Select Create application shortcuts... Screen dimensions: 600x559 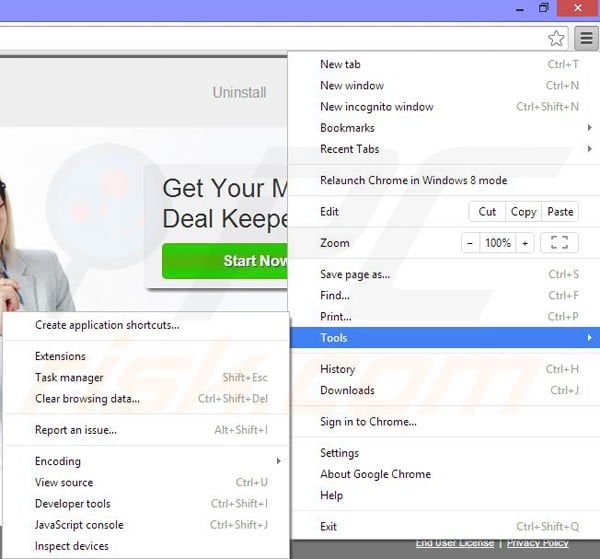(x=145, y=325)
